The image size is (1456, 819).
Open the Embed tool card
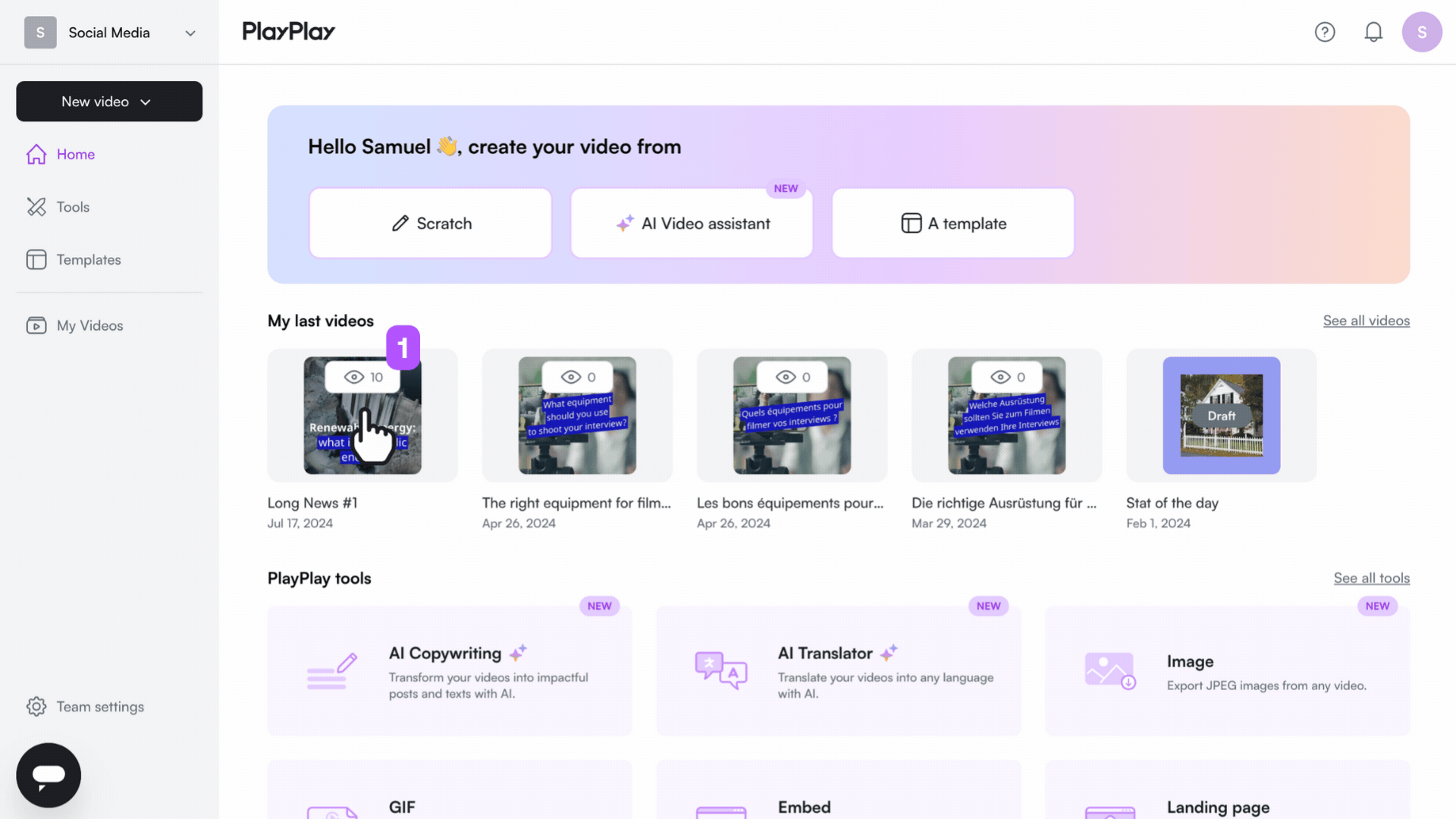[x=839, y=790]
